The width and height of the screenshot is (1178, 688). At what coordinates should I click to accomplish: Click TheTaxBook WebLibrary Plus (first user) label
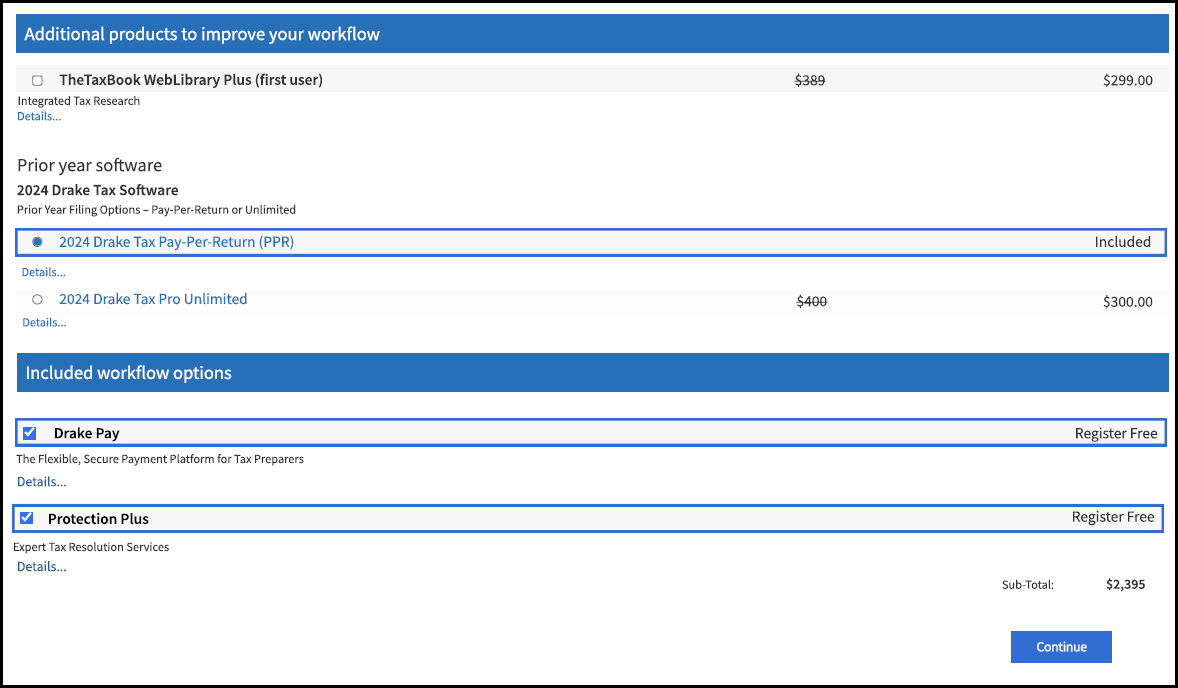coord(191,80)
